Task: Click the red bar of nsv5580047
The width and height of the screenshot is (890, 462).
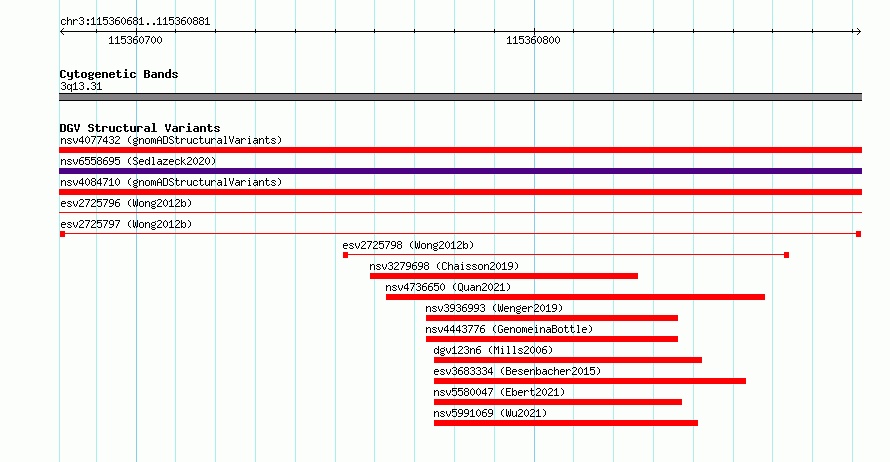Action: [558, 402]
